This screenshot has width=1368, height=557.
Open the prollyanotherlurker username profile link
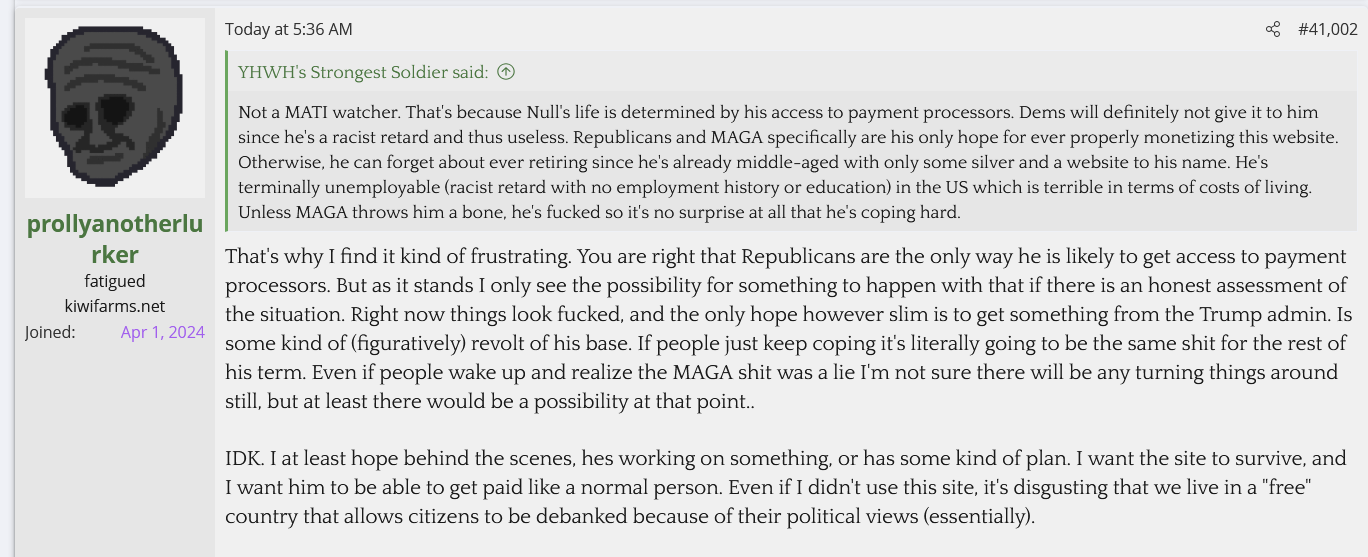115,241
